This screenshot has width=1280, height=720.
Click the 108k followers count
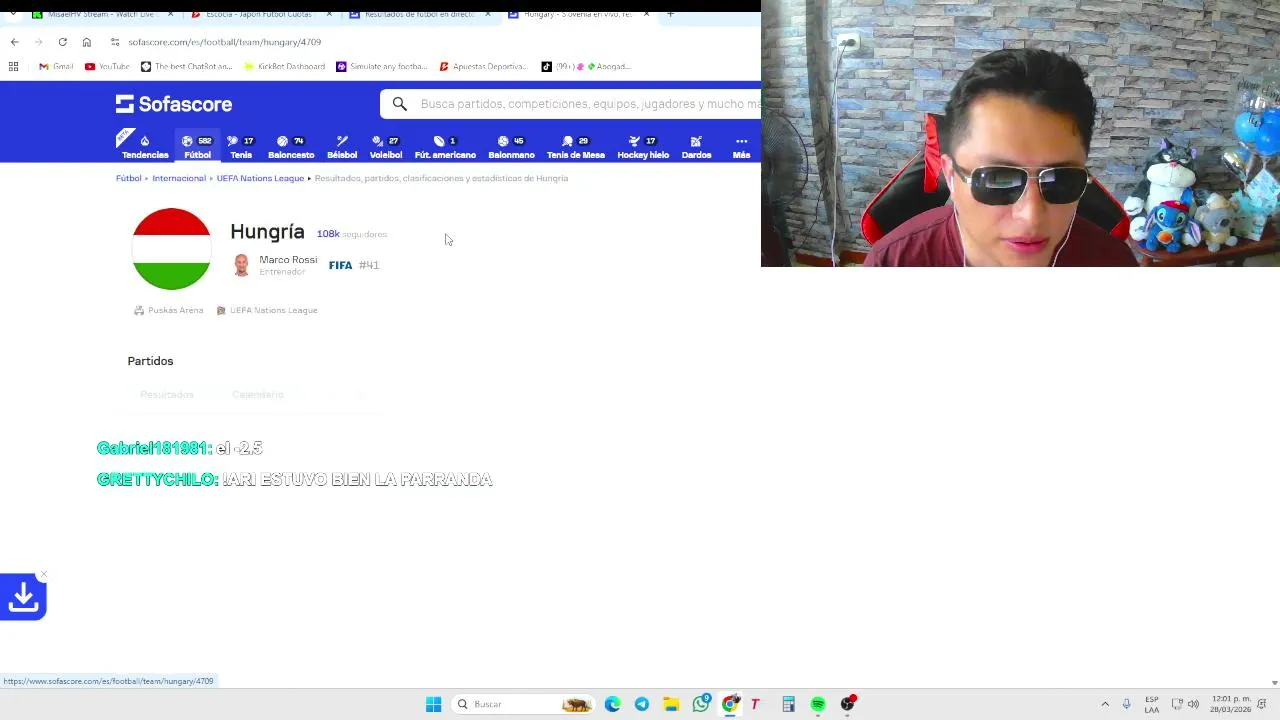[351, 234]
